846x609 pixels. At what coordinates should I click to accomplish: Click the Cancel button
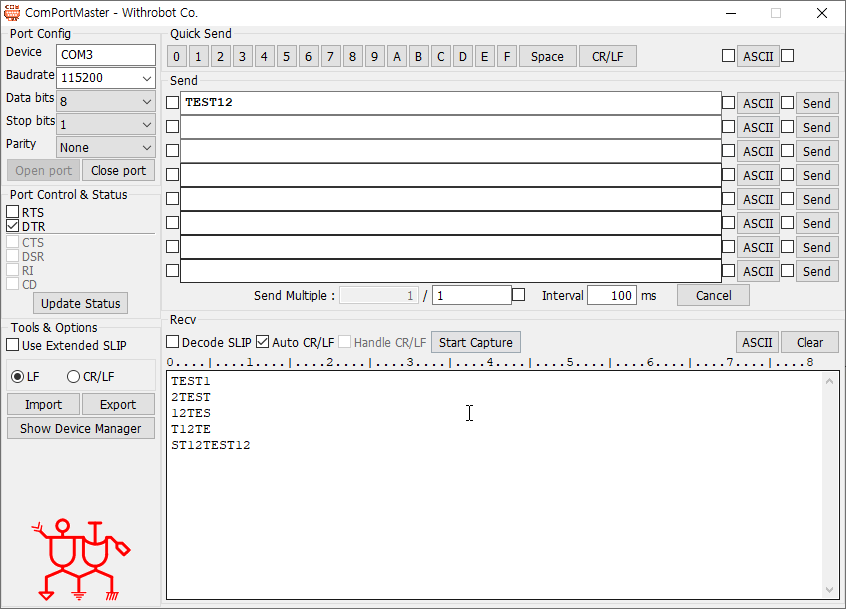(x=713, y=296)
